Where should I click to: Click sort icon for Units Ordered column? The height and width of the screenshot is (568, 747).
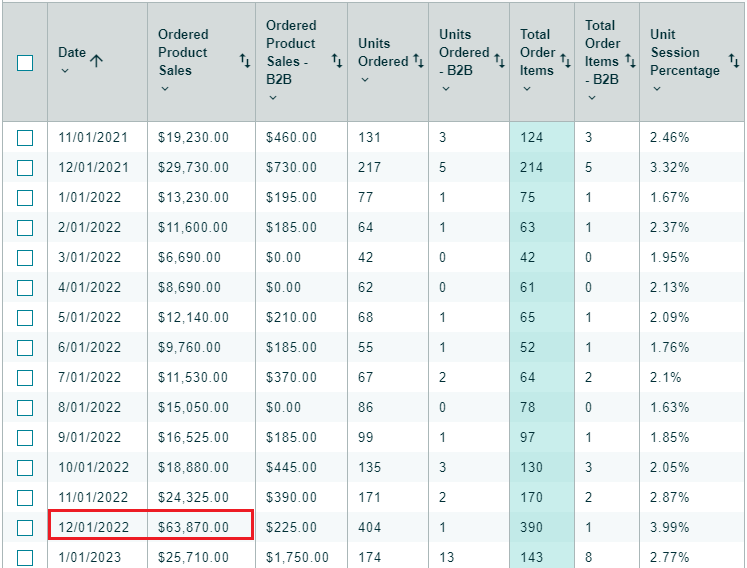pos(418,62)
